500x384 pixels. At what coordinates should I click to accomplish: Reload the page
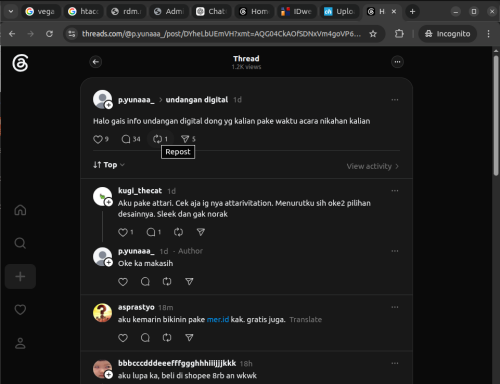point(49,34)
